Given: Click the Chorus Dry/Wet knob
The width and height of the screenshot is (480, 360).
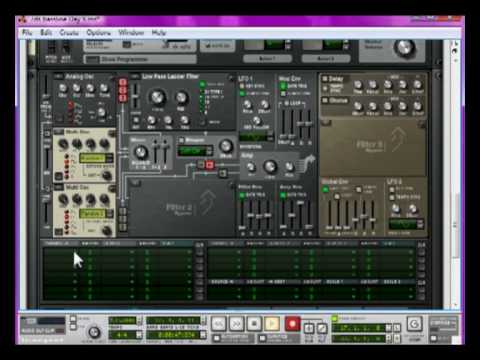Looking at the screenshot, I should coord(417,106).
